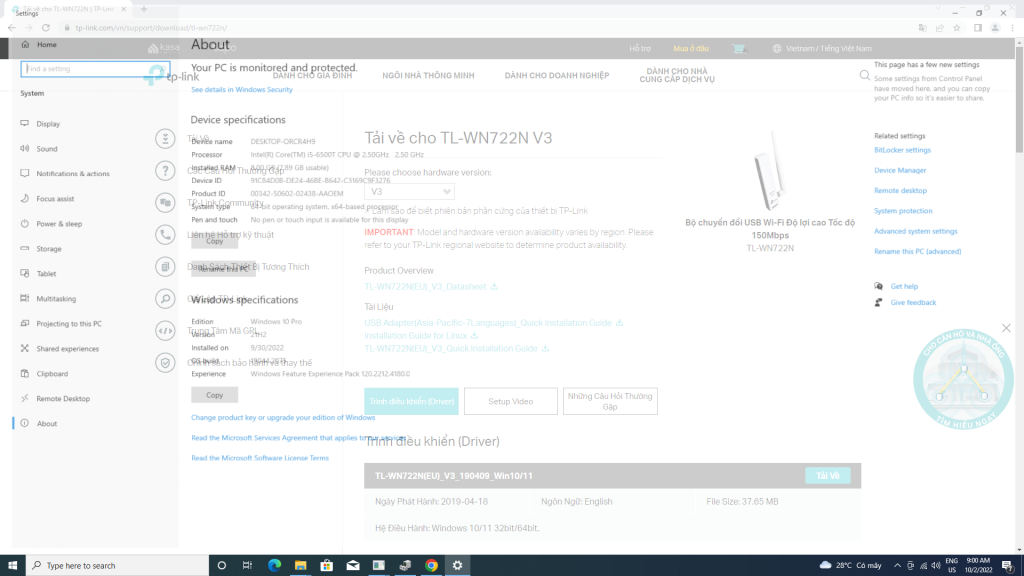This screenshot has width=1024, height=576.
Task: Open Microsoft Store from the taskbar
Action: click(327, 566)
